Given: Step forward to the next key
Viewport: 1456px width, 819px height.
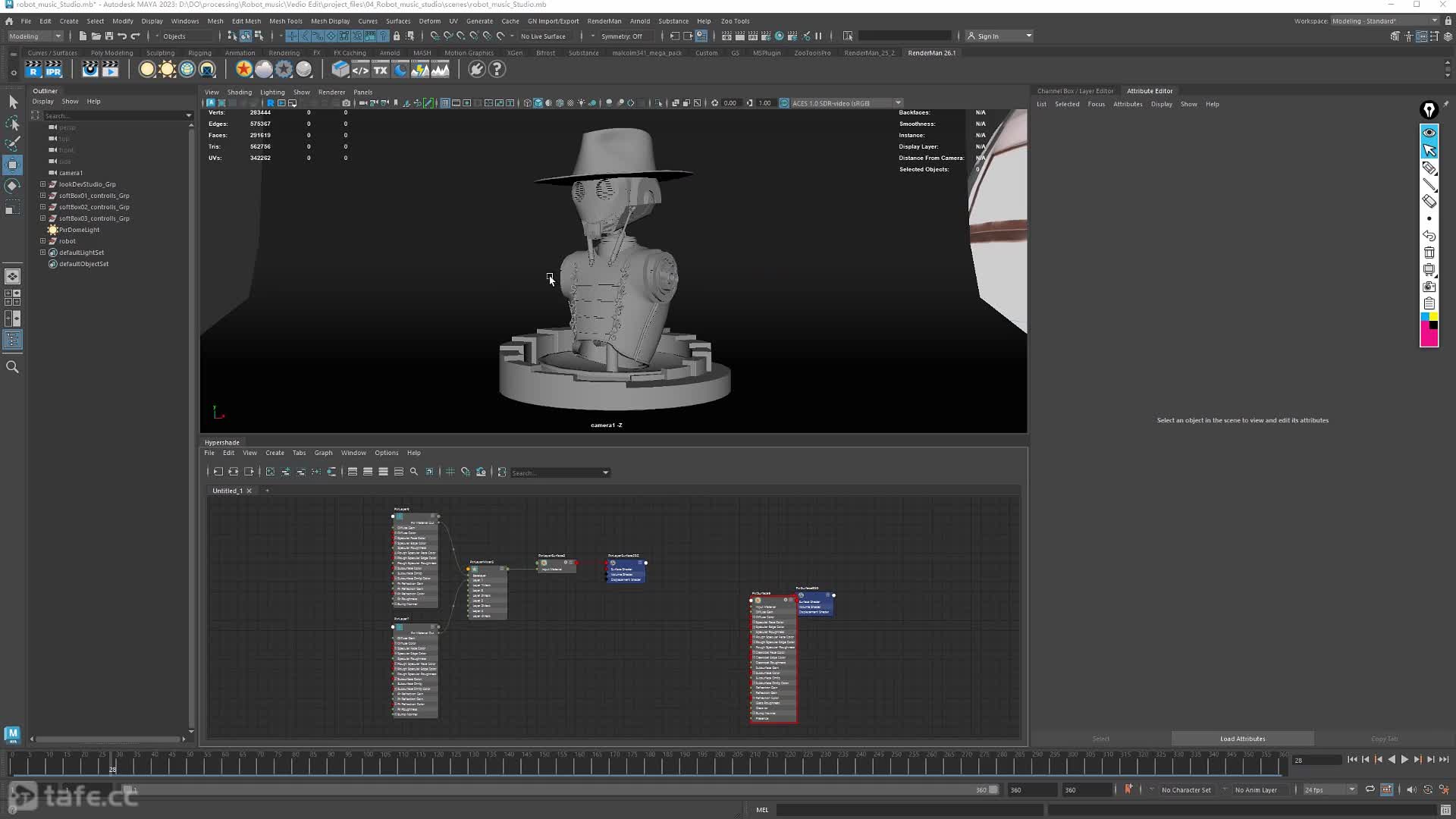Looking at the screenshot, I should point(1417,759).
